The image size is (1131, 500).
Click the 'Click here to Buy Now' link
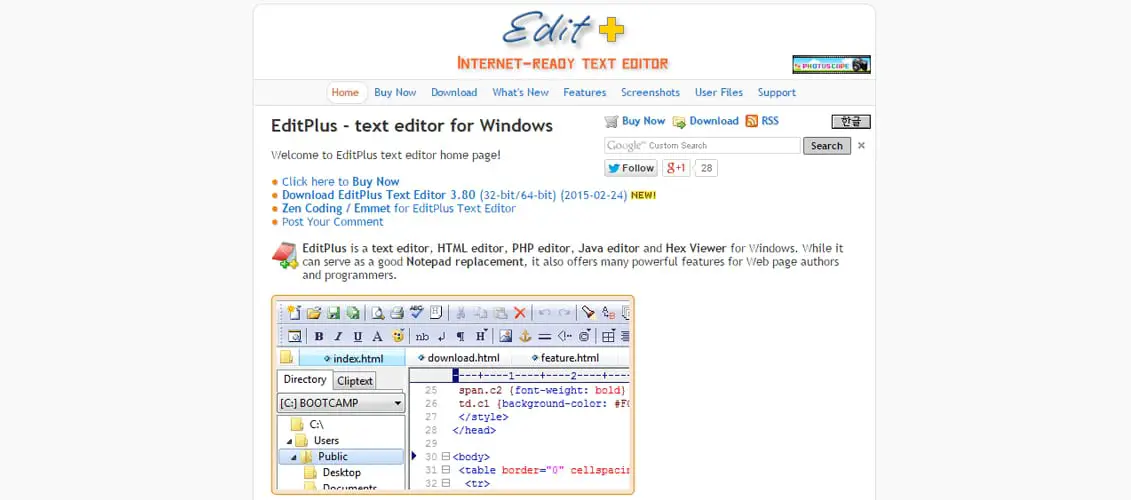click(x=340, y=182)
